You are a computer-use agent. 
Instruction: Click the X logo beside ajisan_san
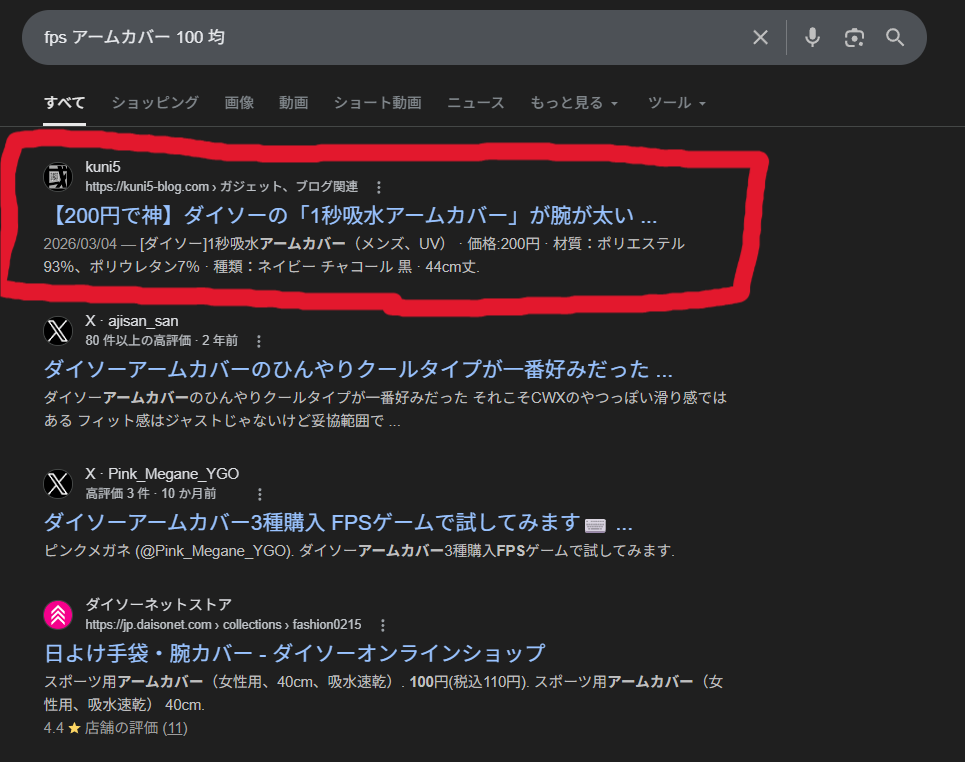(x=58, y=331)
